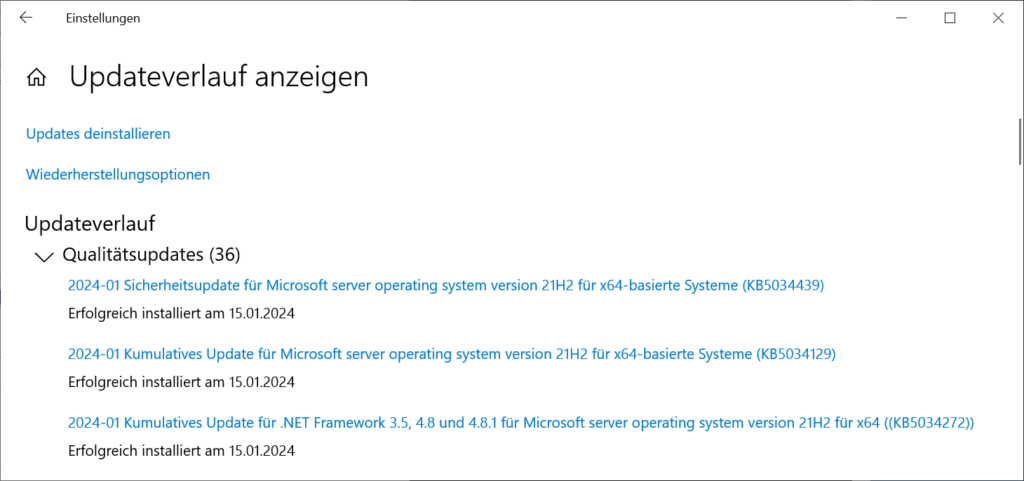This screenshot has width=1024, height=481.
Task: Go back using the arrow icon
Action: (x=25, y=18)
